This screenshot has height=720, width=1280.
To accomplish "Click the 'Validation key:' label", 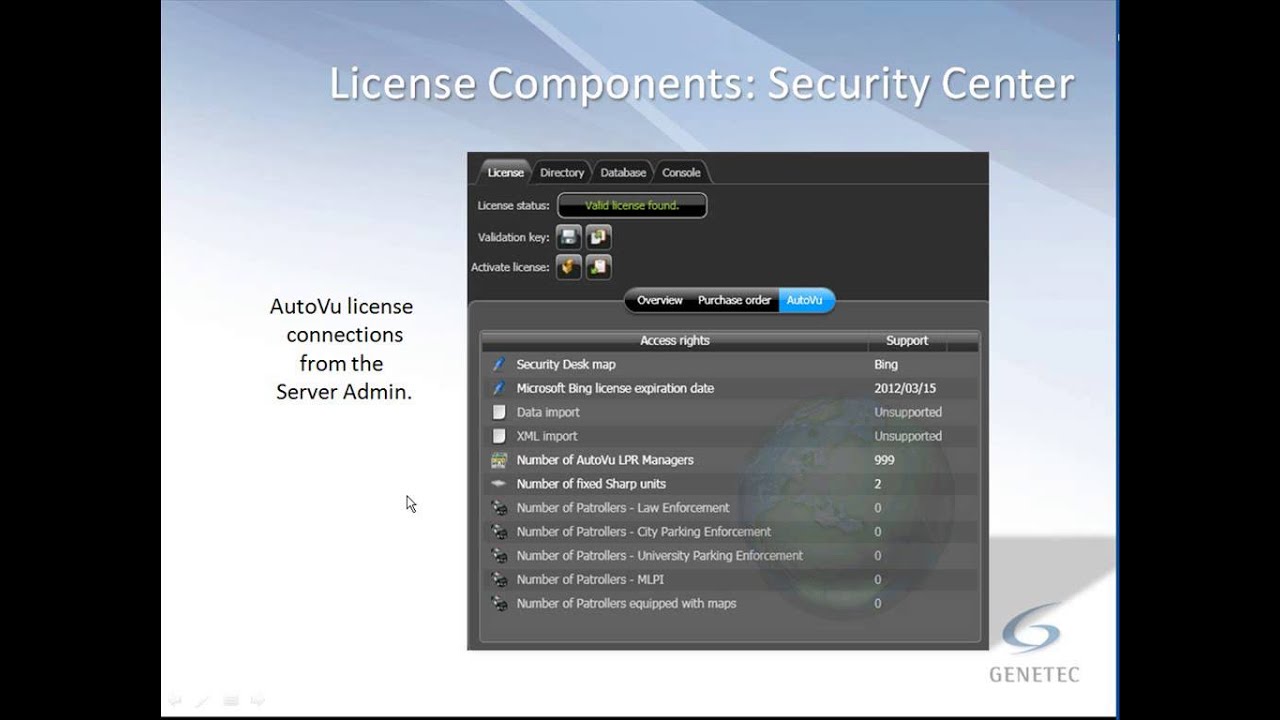I will pyautogui.click(x=513, y=237).
